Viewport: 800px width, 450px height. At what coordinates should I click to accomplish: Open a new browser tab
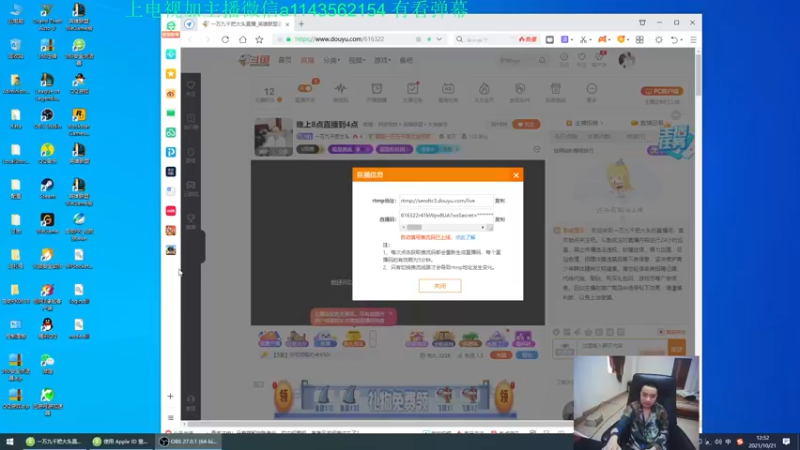click(x=301, y=24)
